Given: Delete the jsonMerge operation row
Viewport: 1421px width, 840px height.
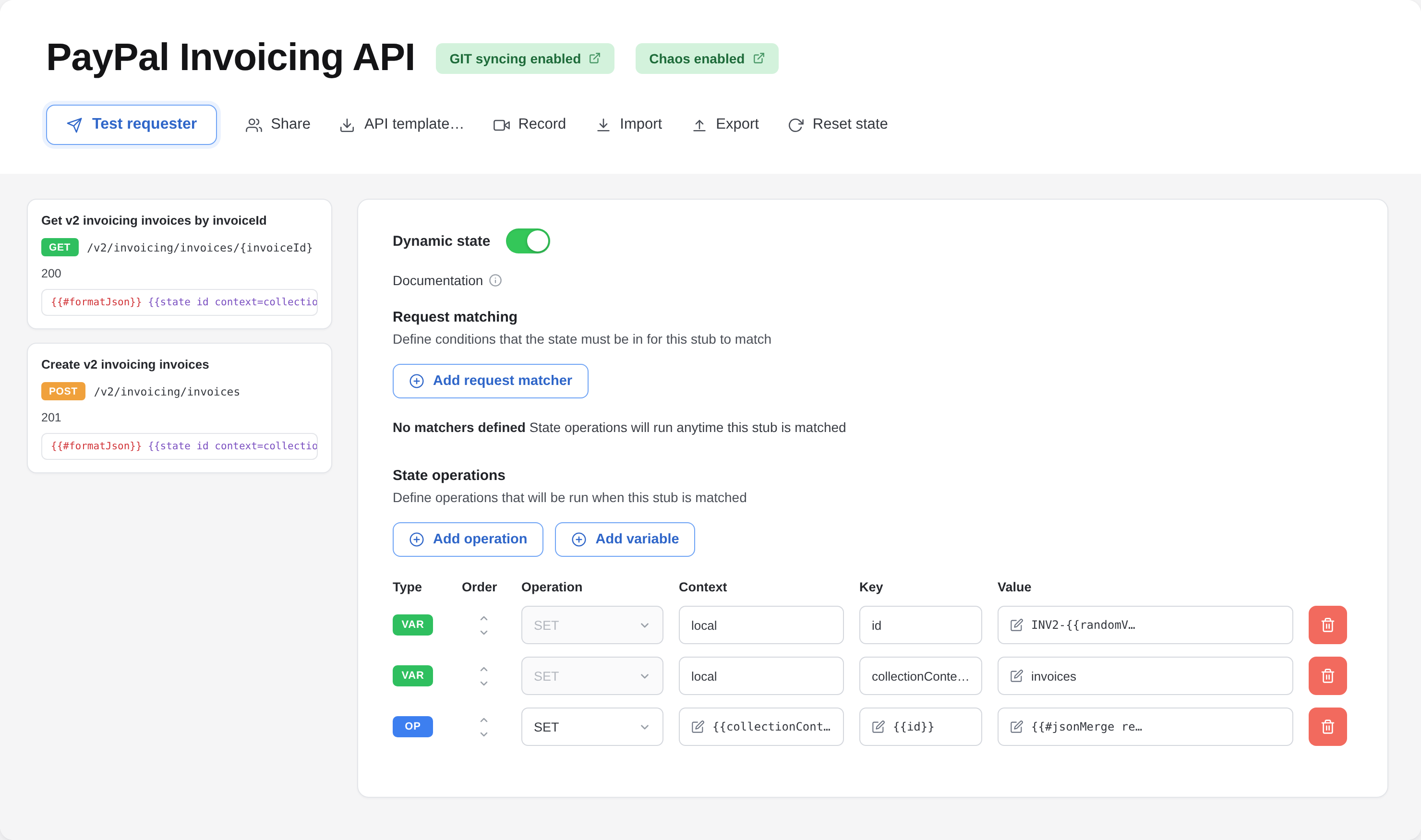Looking at the screenshot, I should coord(1327,727).
